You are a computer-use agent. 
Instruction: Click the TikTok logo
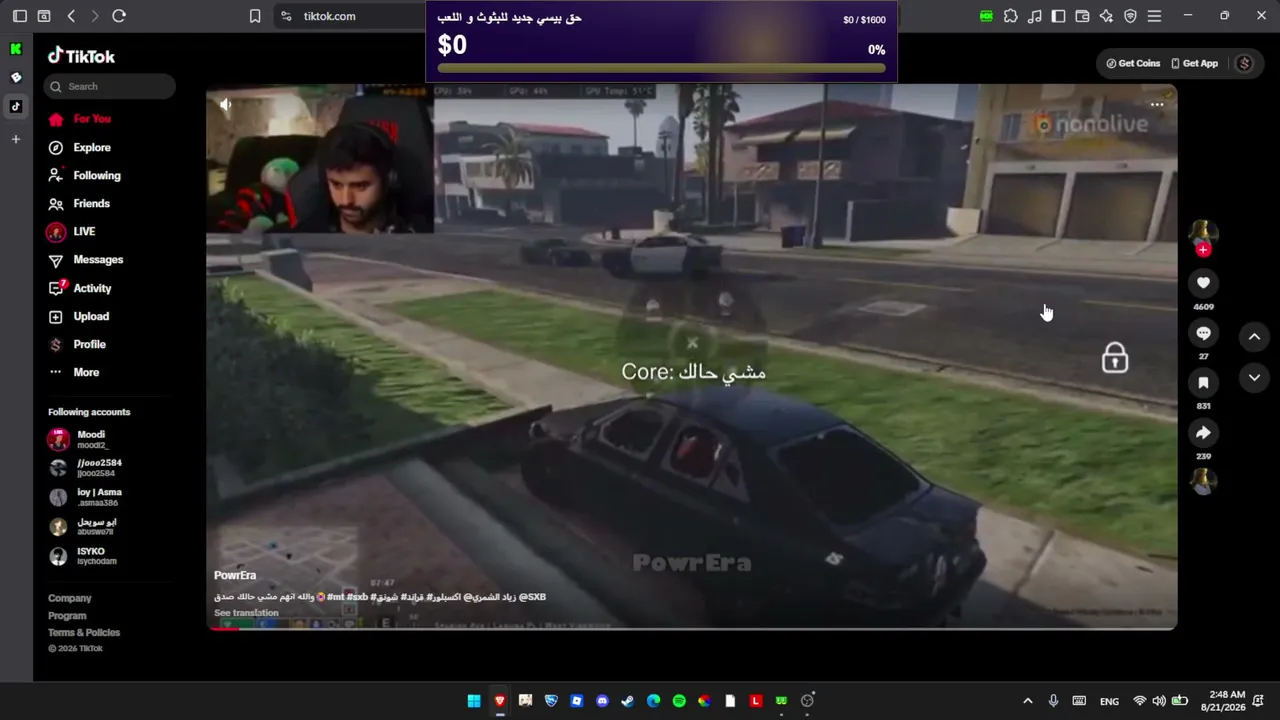pos(81,56)
